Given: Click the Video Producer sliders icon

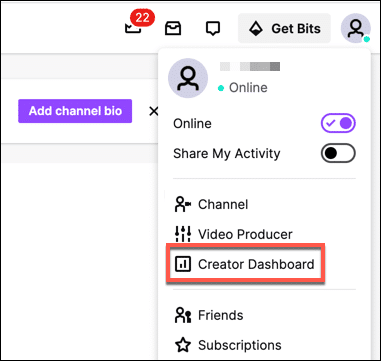Looking at the screenshot, I should pyautogui.click(x=183, y=234).
